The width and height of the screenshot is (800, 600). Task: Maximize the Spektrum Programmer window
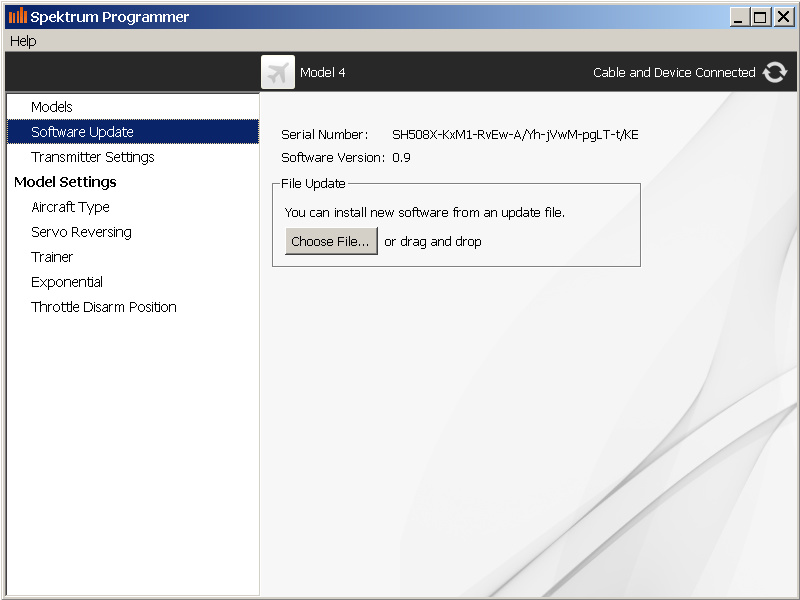pos(760,17)
